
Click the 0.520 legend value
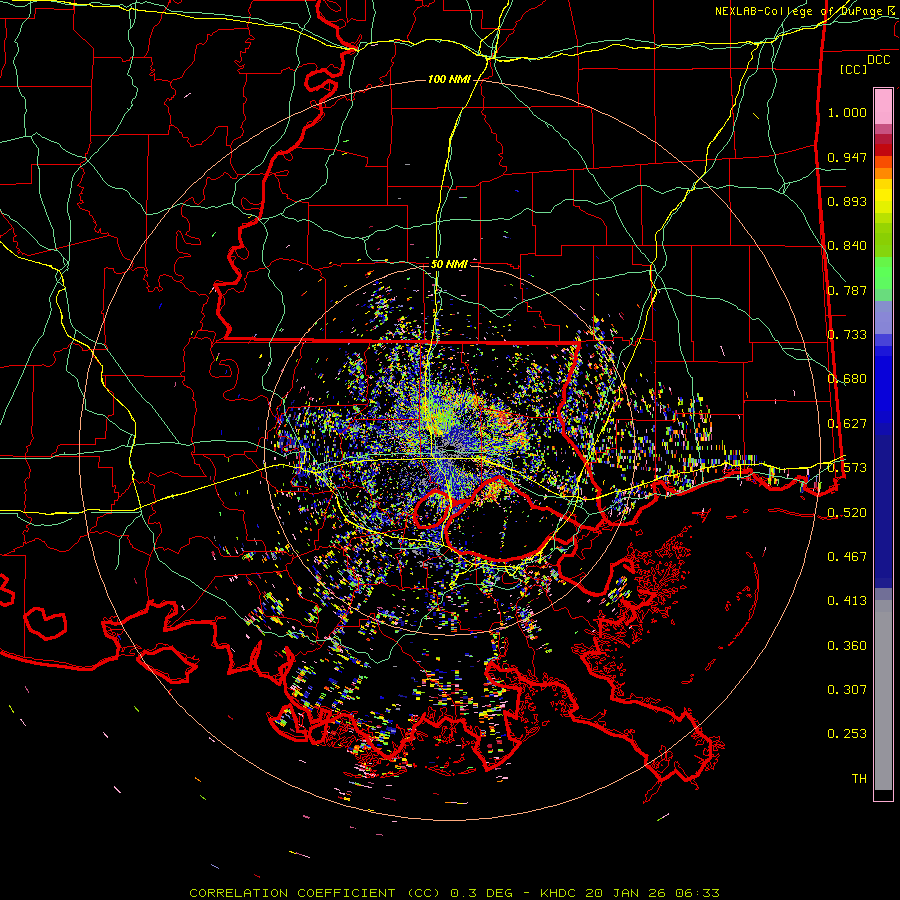tap(847, 513)
